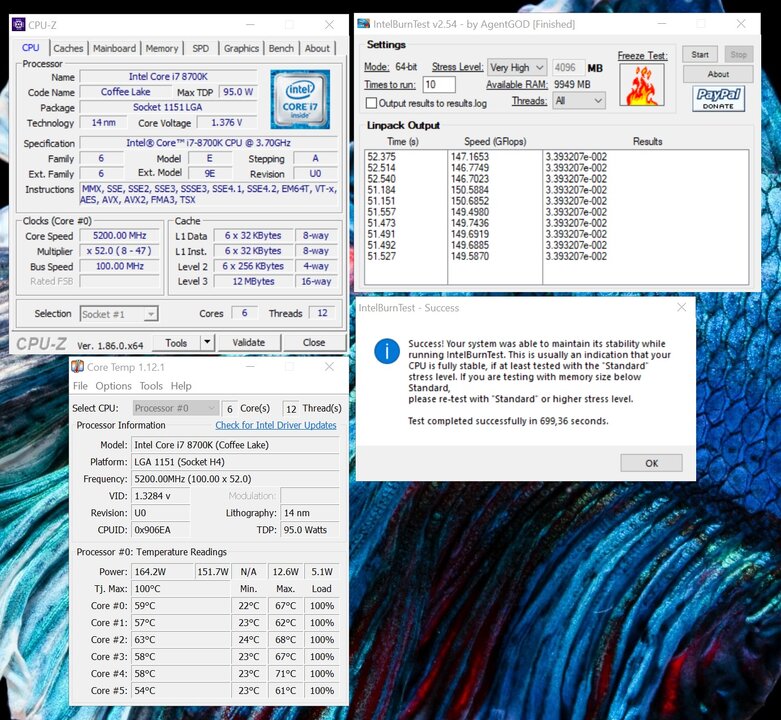
Task: Click the Core #0 load 100% value
Action: (322, 605)
